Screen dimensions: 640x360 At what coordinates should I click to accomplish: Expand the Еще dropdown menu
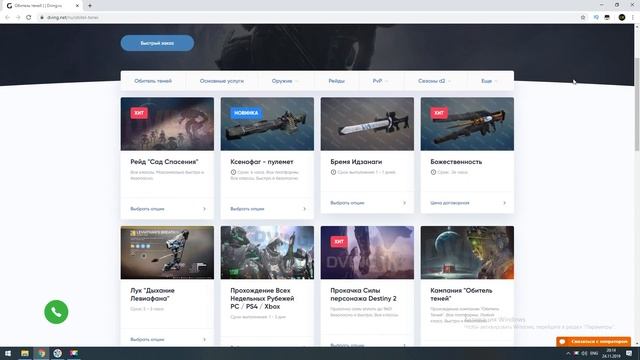(x=489, y=81)
